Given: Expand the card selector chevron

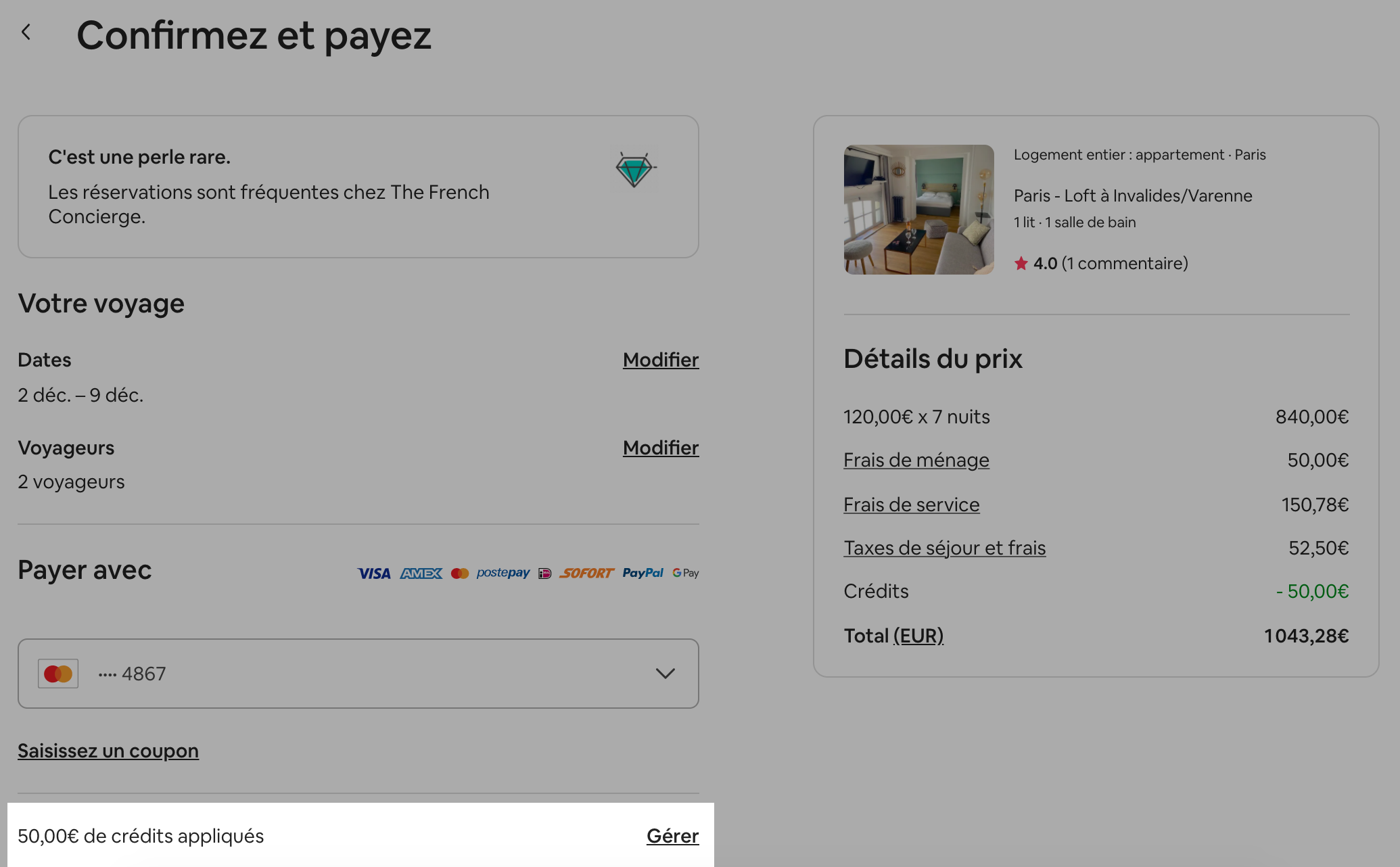Looking at the screenshot, I should click(x=666, y=674).
